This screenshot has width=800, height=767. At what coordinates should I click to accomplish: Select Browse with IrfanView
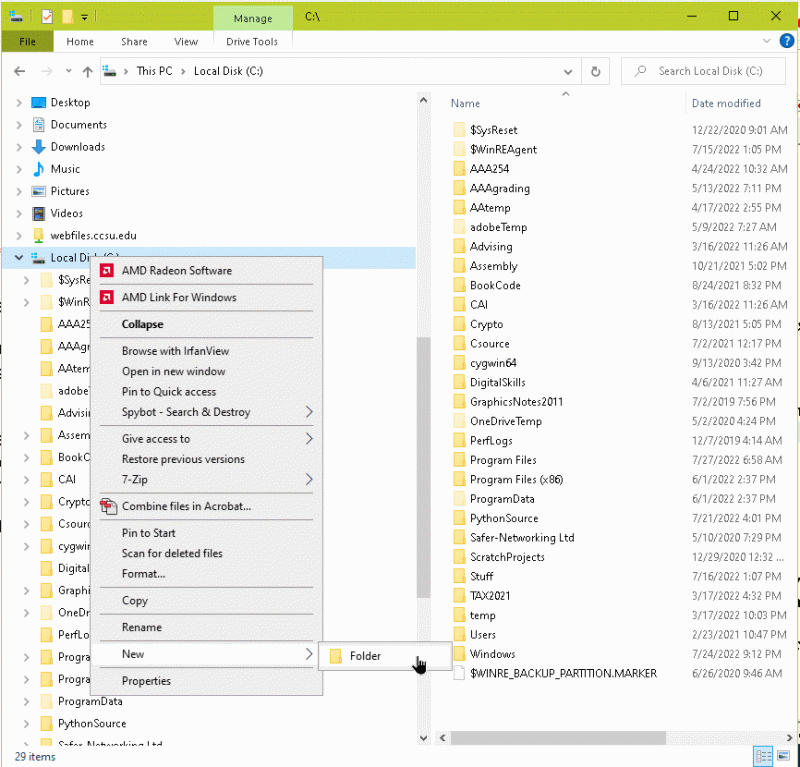coord(206,351)
